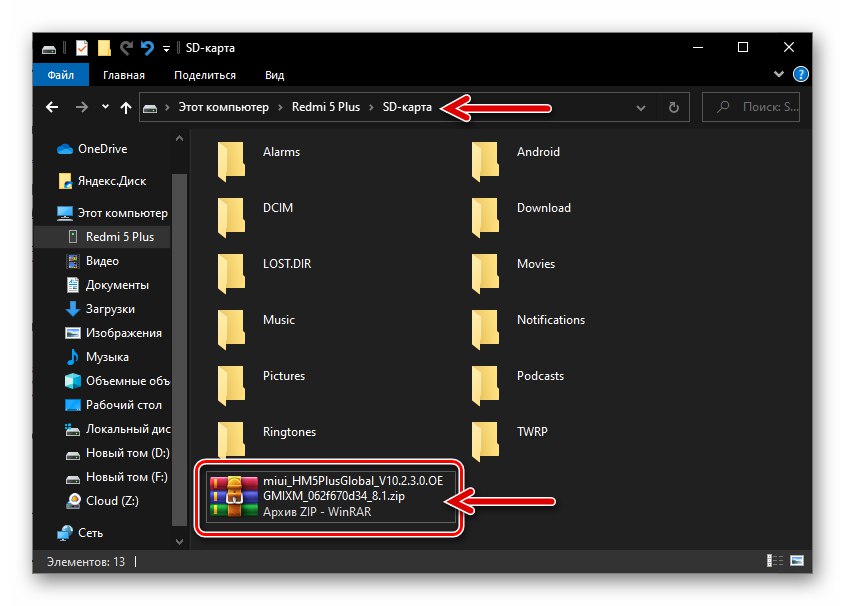Click the drive icon at title bar left
The image size is (845, 606).
pos(49,49)
